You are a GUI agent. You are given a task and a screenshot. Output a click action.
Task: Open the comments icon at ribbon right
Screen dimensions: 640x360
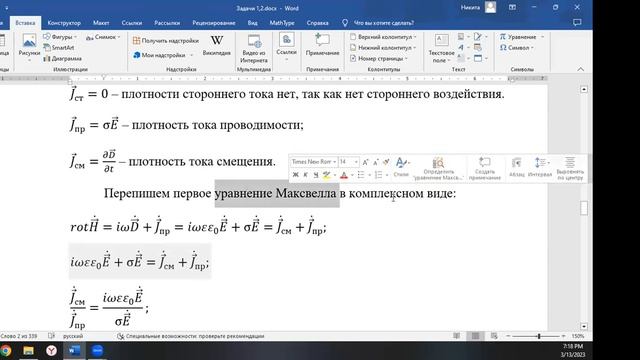click(577, 22)
